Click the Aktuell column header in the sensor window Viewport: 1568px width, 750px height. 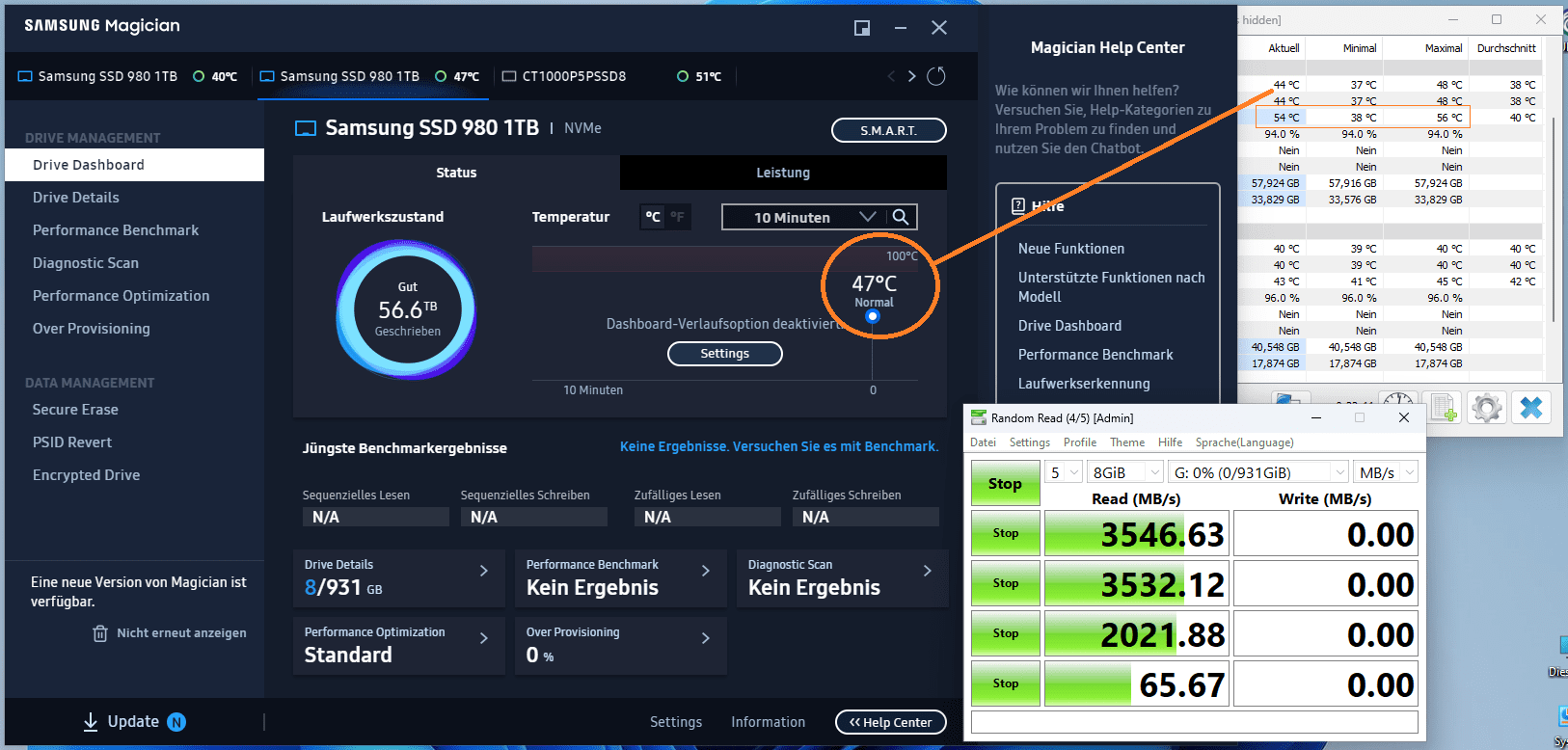tap(1284, 48)
